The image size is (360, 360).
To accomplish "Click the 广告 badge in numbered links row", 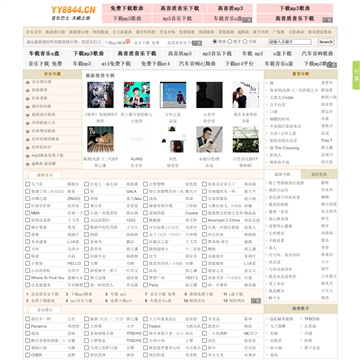I will (256, 301).
